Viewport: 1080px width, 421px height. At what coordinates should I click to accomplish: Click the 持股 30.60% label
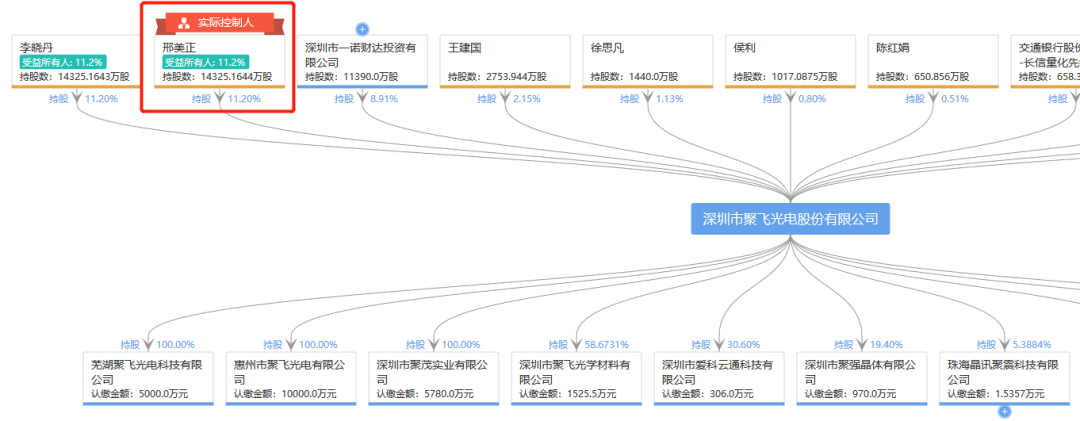[x=725, y=344]
